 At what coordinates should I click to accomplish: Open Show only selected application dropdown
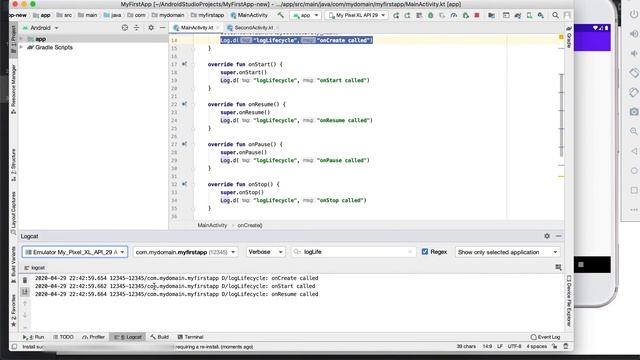click(x=507, y=252)
